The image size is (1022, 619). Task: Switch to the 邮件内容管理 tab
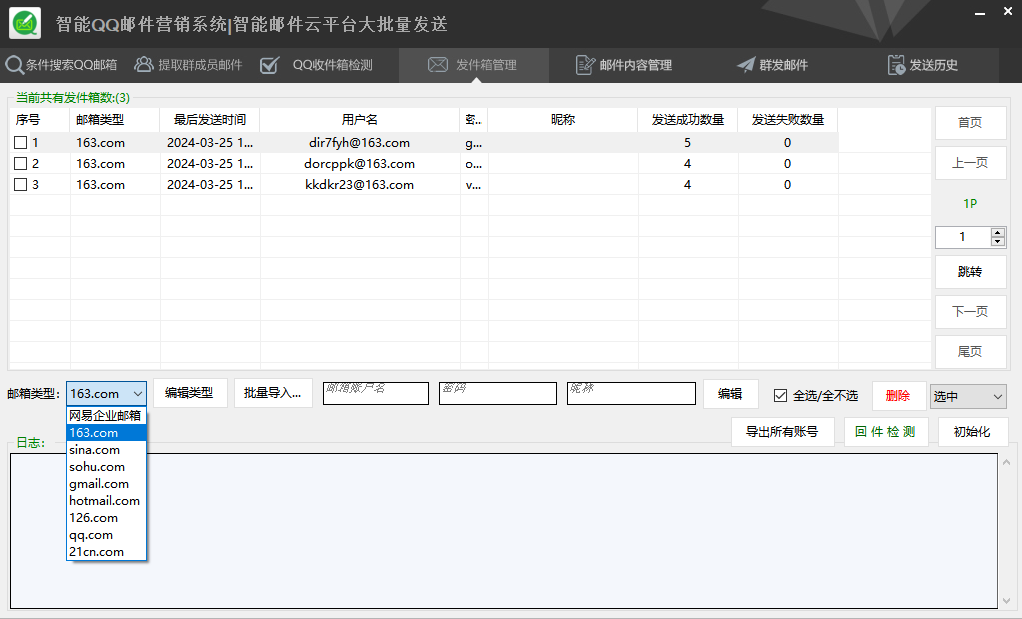(624, 65)
